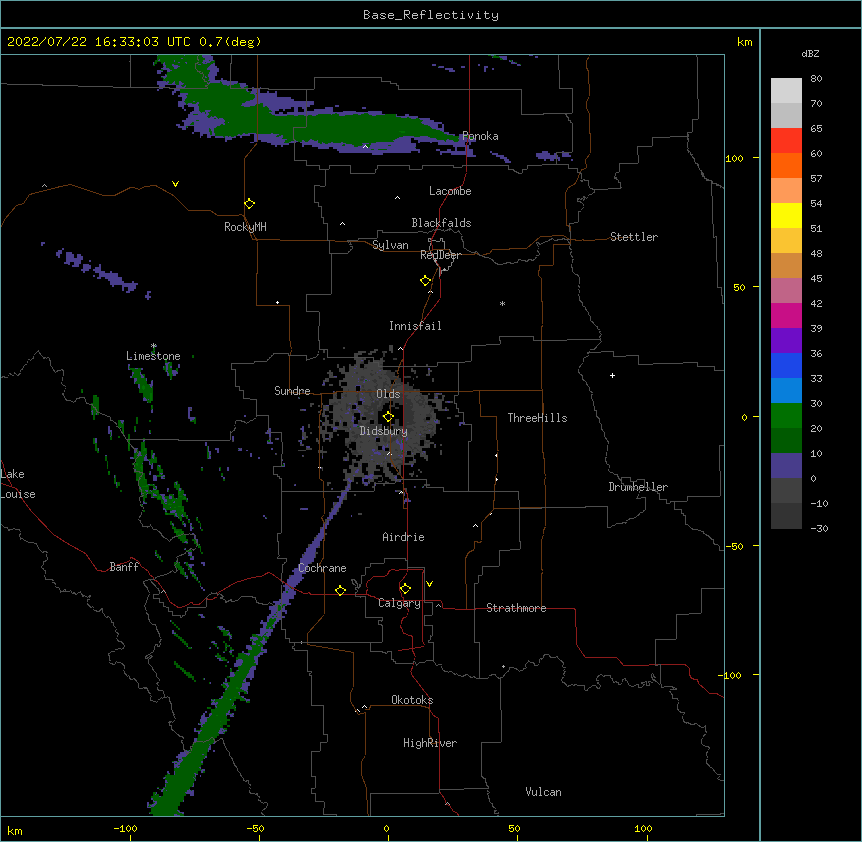Click the white asterisk marker northwest of ThreeHills
Screen dimensions: 862x842
click(x=502, y=303)
